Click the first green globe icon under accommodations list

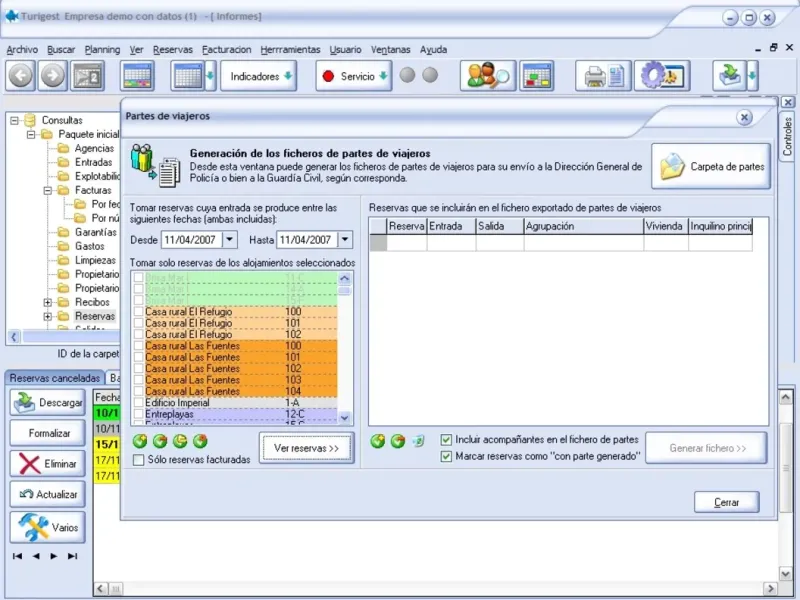(x=140, y=441)
